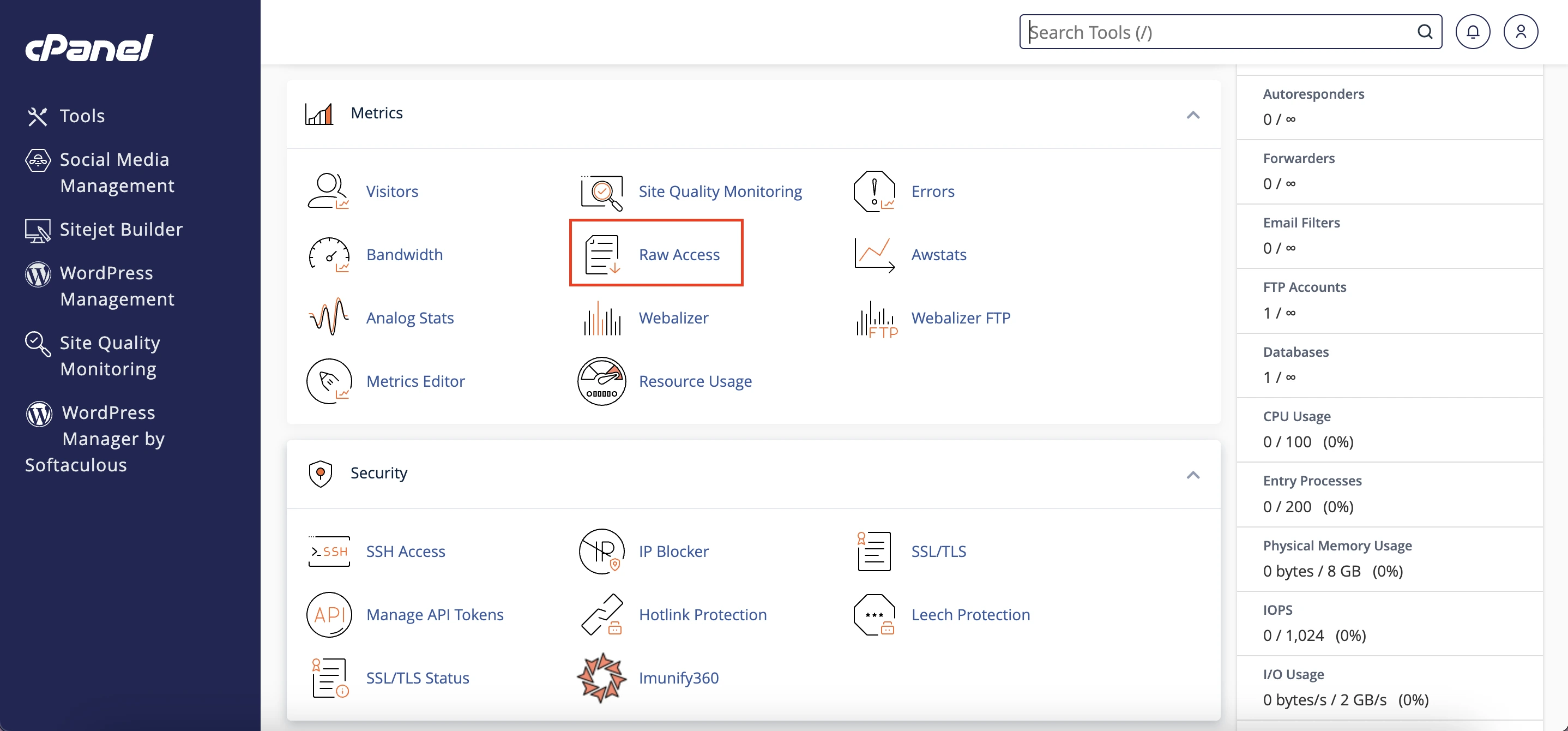Open the Analog Stats link
This screenshot has height=731, width=1568.
pyautogui.click(x=410, y=318)
